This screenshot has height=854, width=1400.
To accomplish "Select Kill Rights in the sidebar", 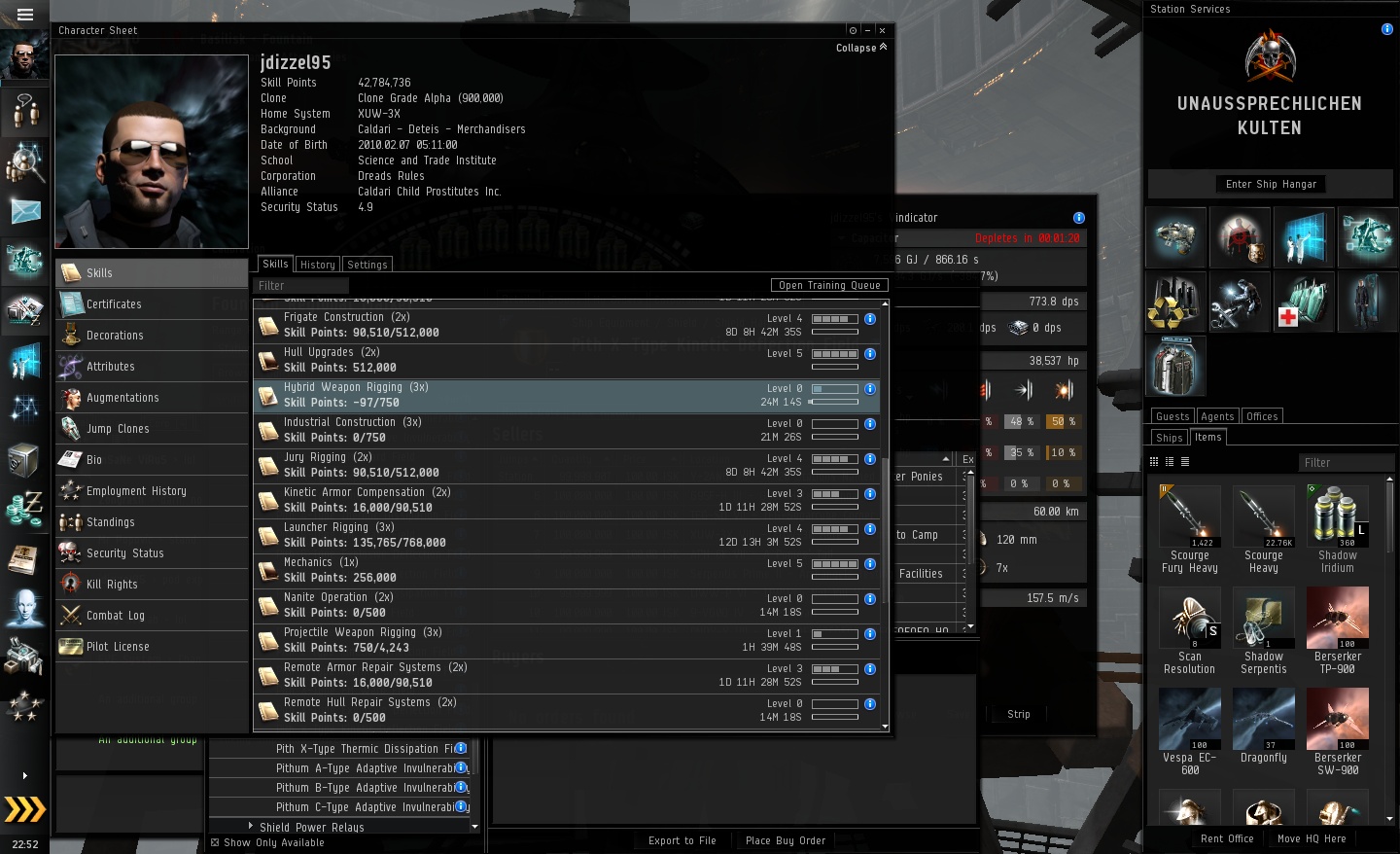I will (x=152, y=585).
